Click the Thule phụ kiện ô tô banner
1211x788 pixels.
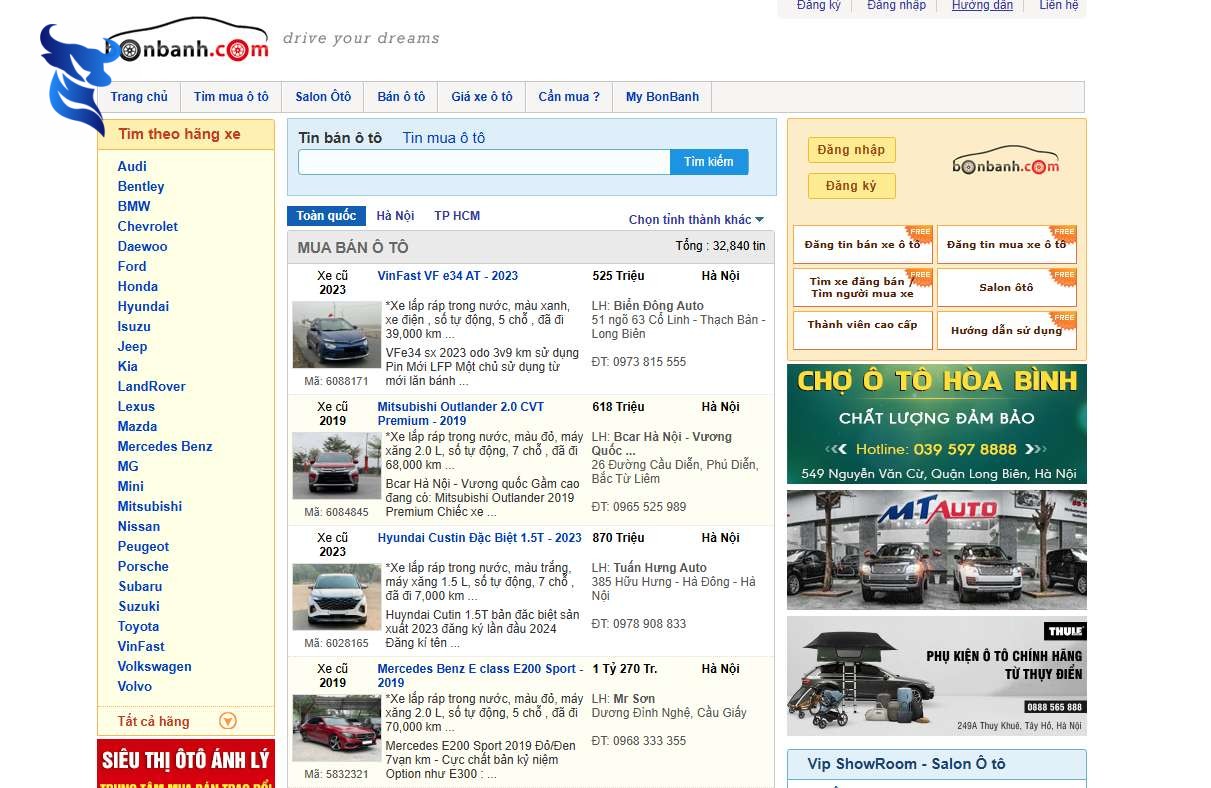point(936,676)
